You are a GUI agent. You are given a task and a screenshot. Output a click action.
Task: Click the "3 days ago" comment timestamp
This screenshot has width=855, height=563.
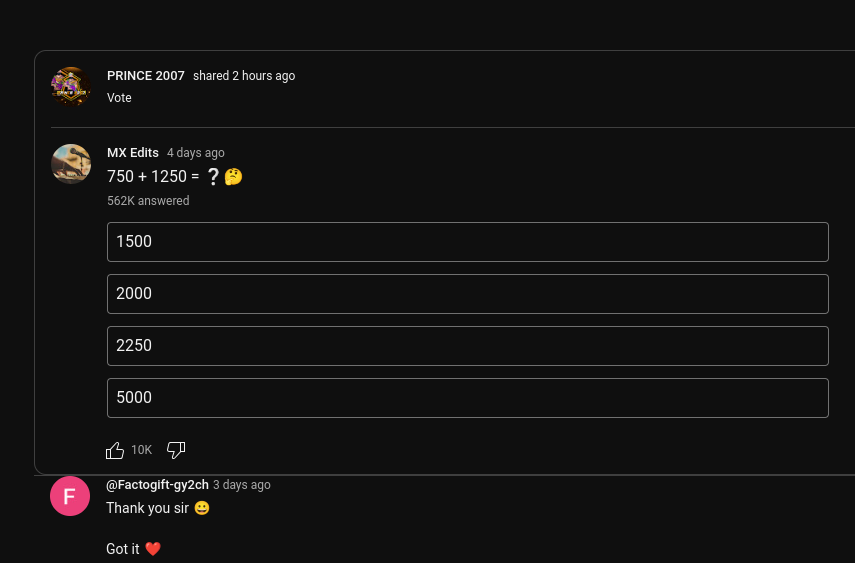242,485
